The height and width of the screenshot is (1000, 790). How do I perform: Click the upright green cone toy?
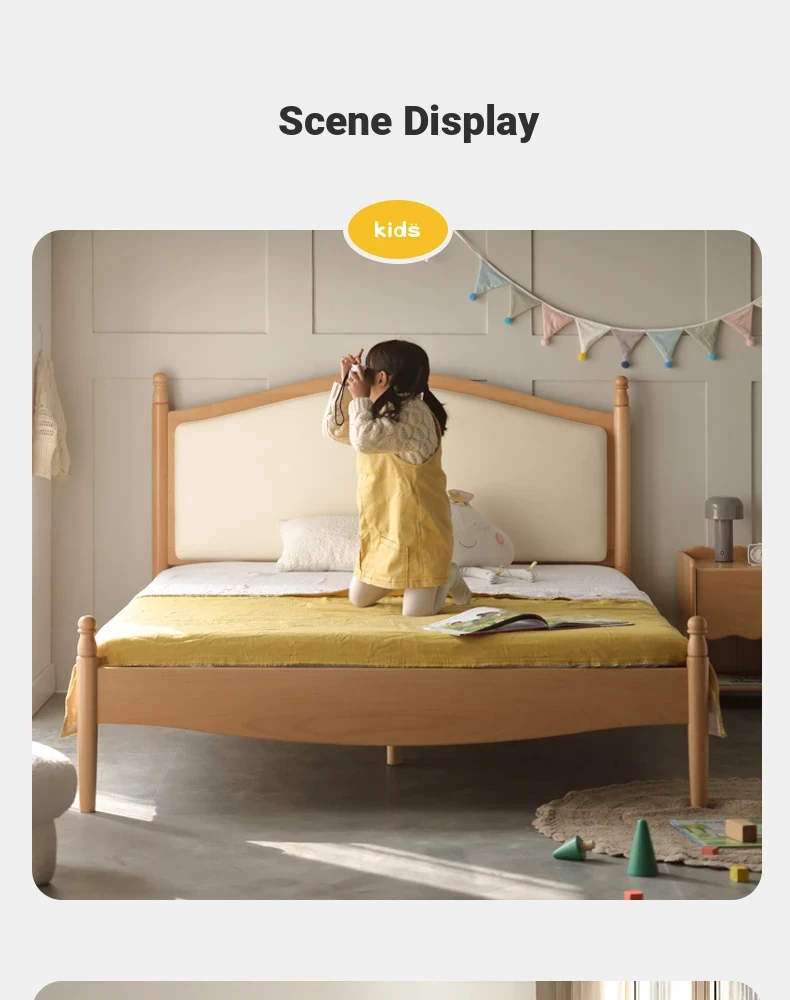point(642,848)
